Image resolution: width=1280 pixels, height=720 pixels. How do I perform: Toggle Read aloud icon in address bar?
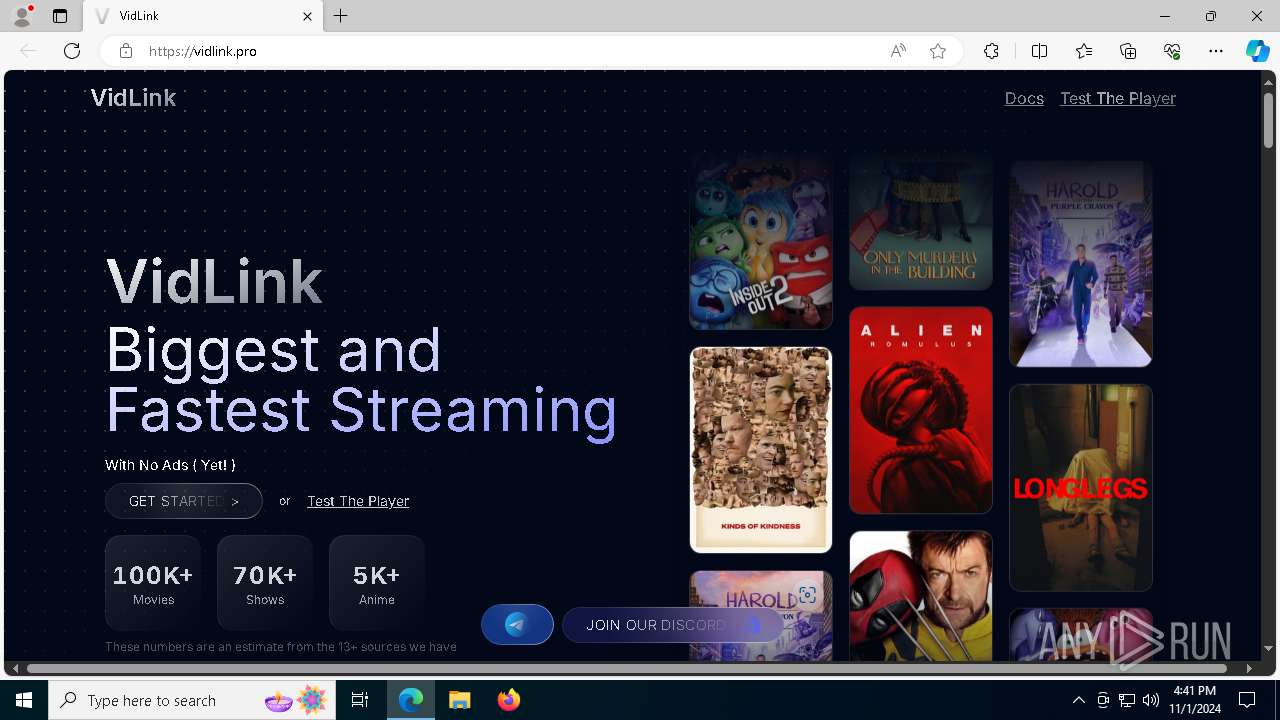pyautogui.click(x=898, y=51)
